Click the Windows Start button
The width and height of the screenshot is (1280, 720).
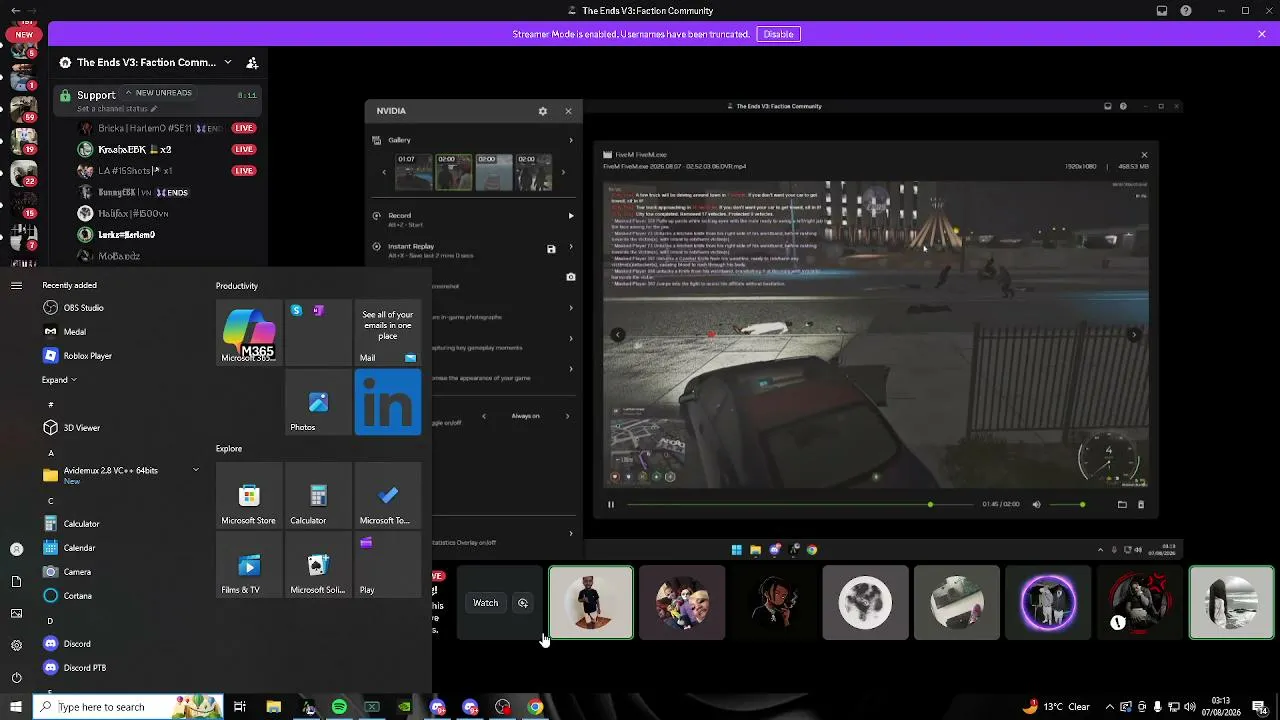click(16, 707)
